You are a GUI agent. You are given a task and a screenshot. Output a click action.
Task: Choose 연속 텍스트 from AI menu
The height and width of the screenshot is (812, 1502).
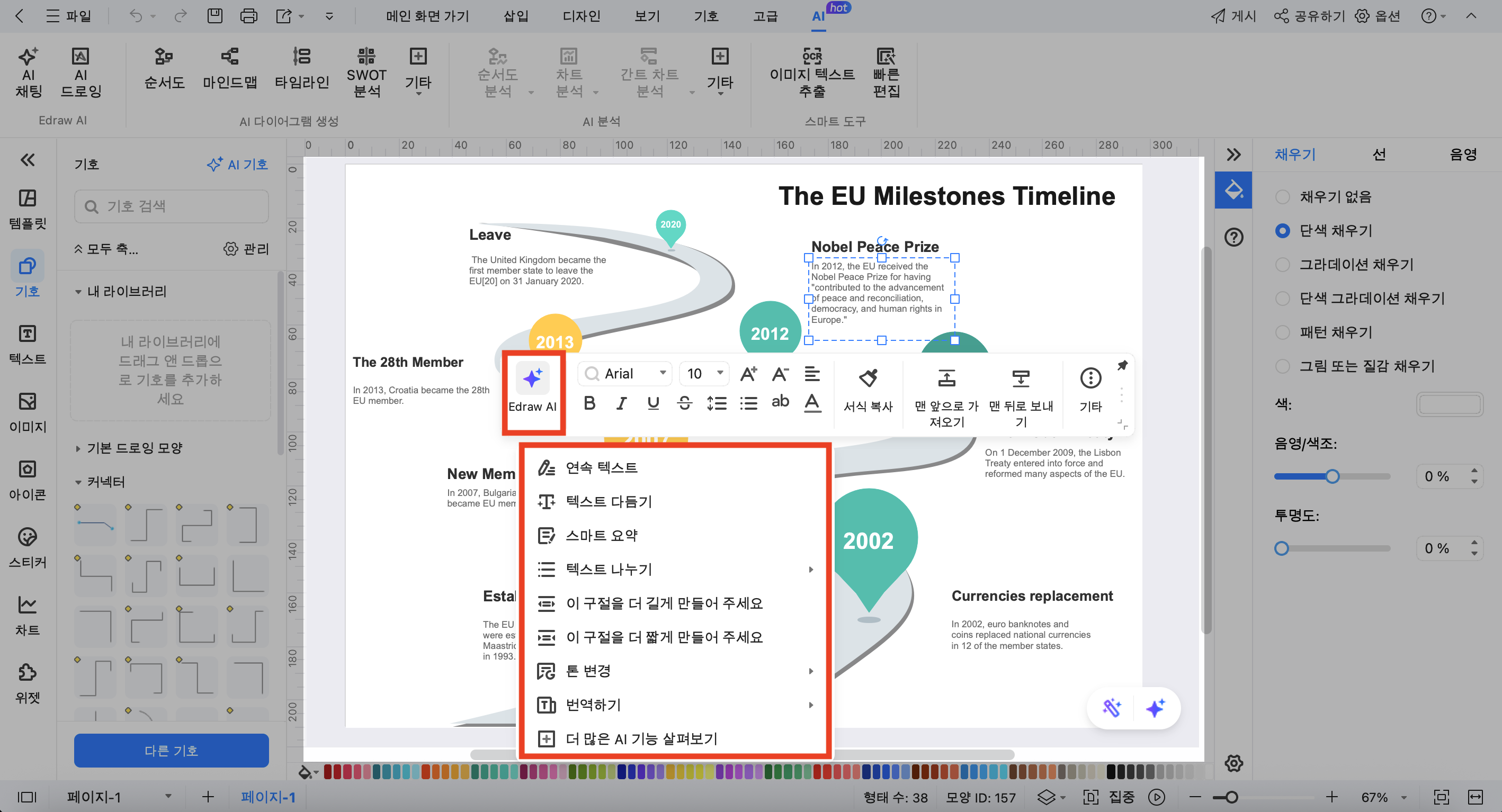click(675, 467)
